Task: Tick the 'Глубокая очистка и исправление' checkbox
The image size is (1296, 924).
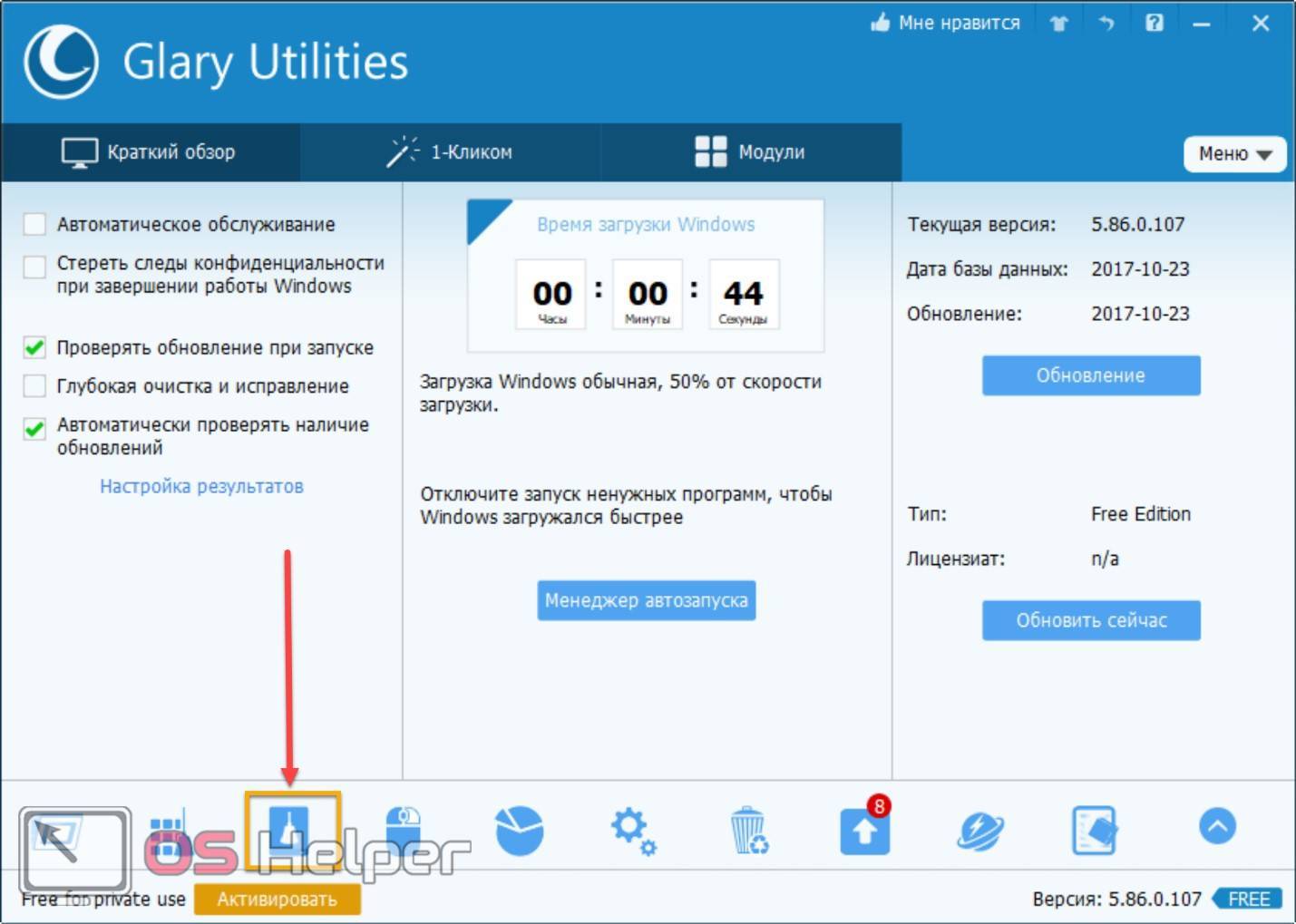Action: pos(34,386)
